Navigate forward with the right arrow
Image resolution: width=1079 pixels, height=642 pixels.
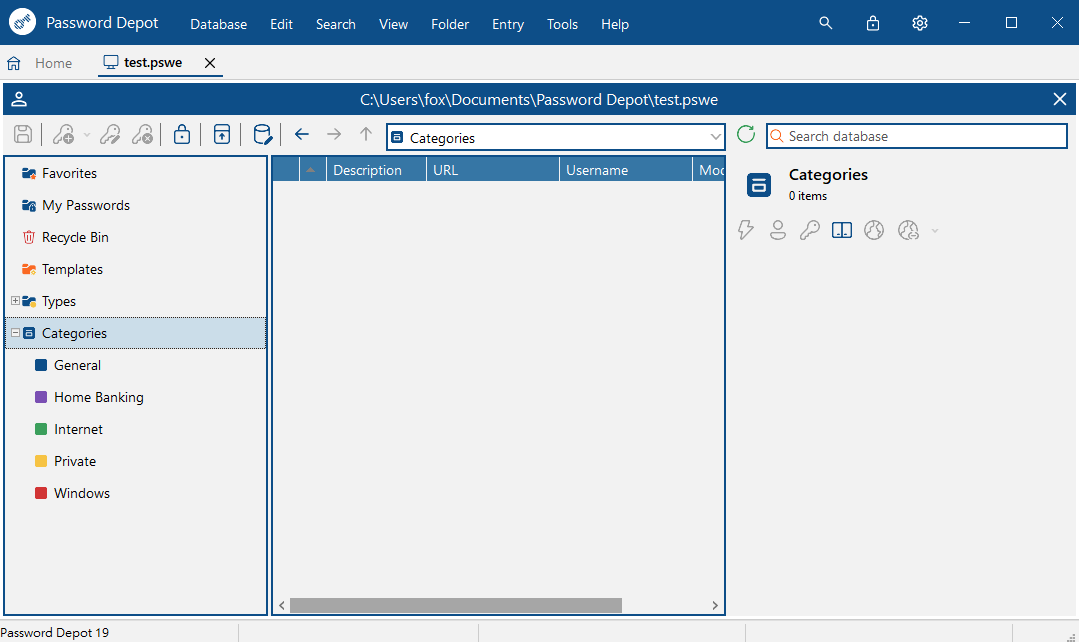[x=334, y=134]
